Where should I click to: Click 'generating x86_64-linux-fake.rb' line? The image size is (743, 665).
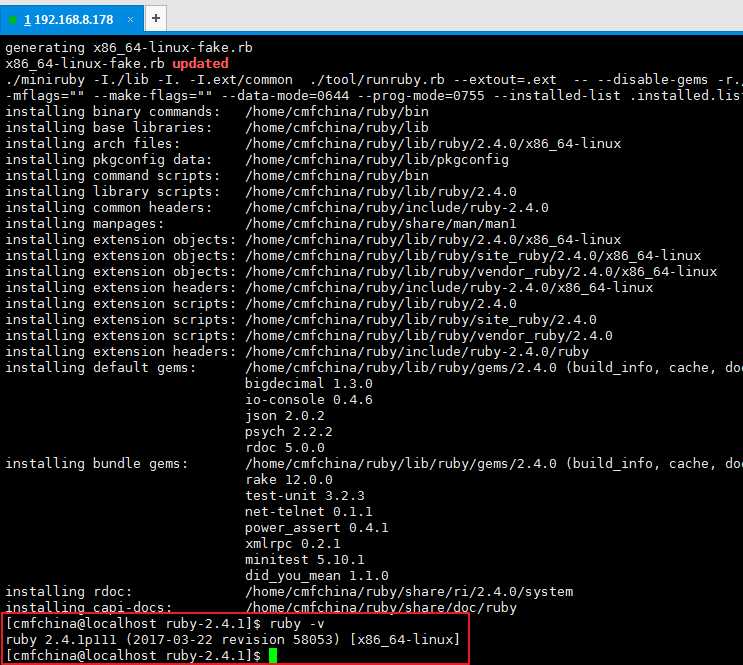(129, 47)
